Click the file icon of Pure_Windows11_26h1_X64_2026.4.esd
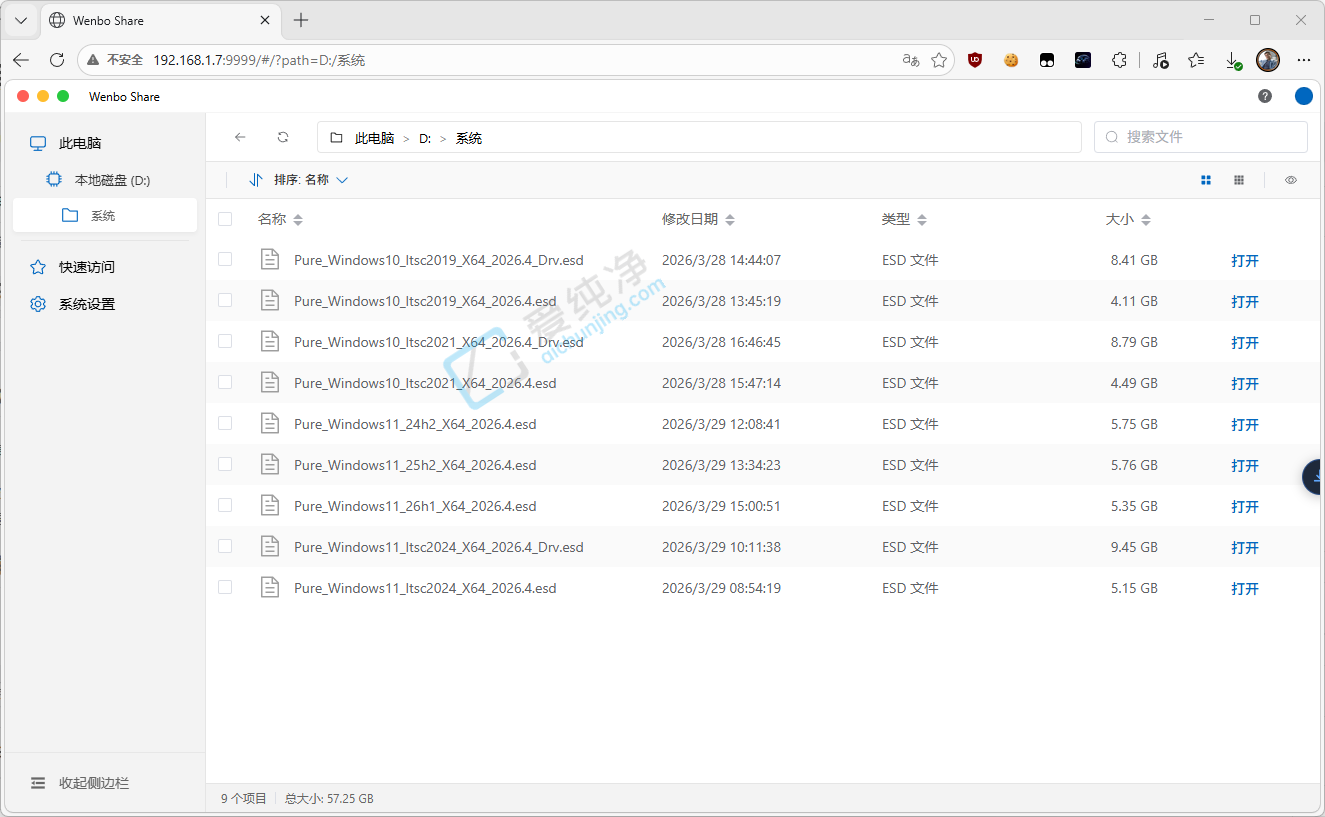The height and width of the screenshot is (817, 1325). [x=269, y=505]
